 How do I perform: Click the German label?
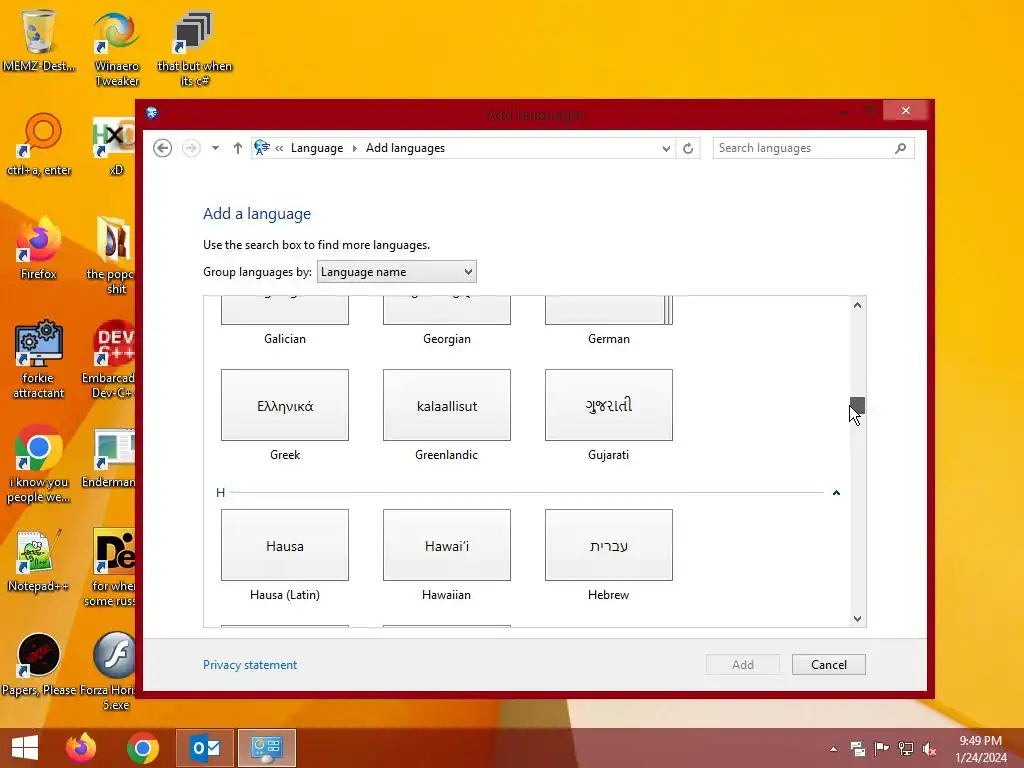click(609, 339)
